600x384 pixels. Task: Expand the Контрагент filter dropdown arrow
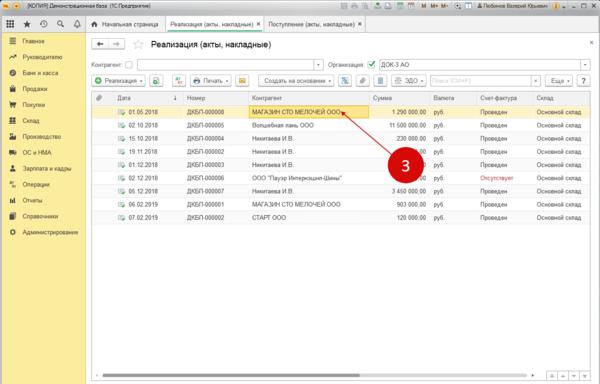point(318,65)
